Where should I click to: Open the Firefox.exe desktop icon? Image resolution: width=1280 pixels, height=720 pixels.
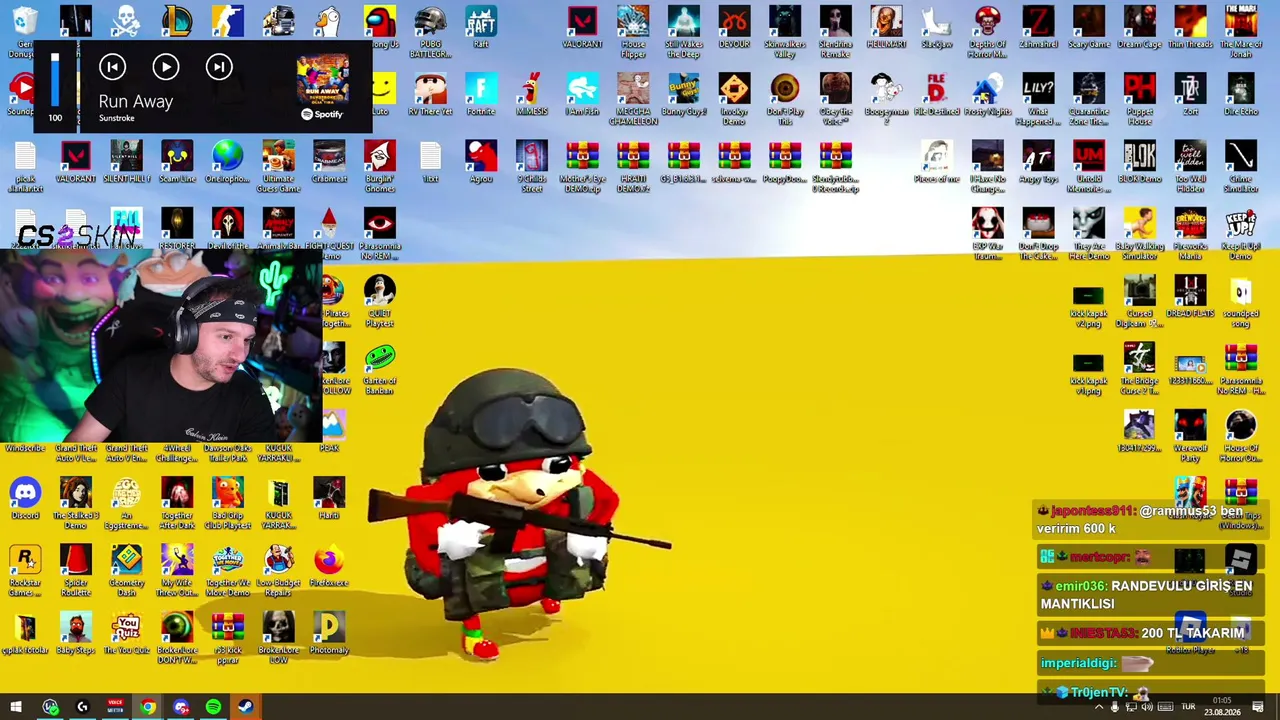point(329,565)
